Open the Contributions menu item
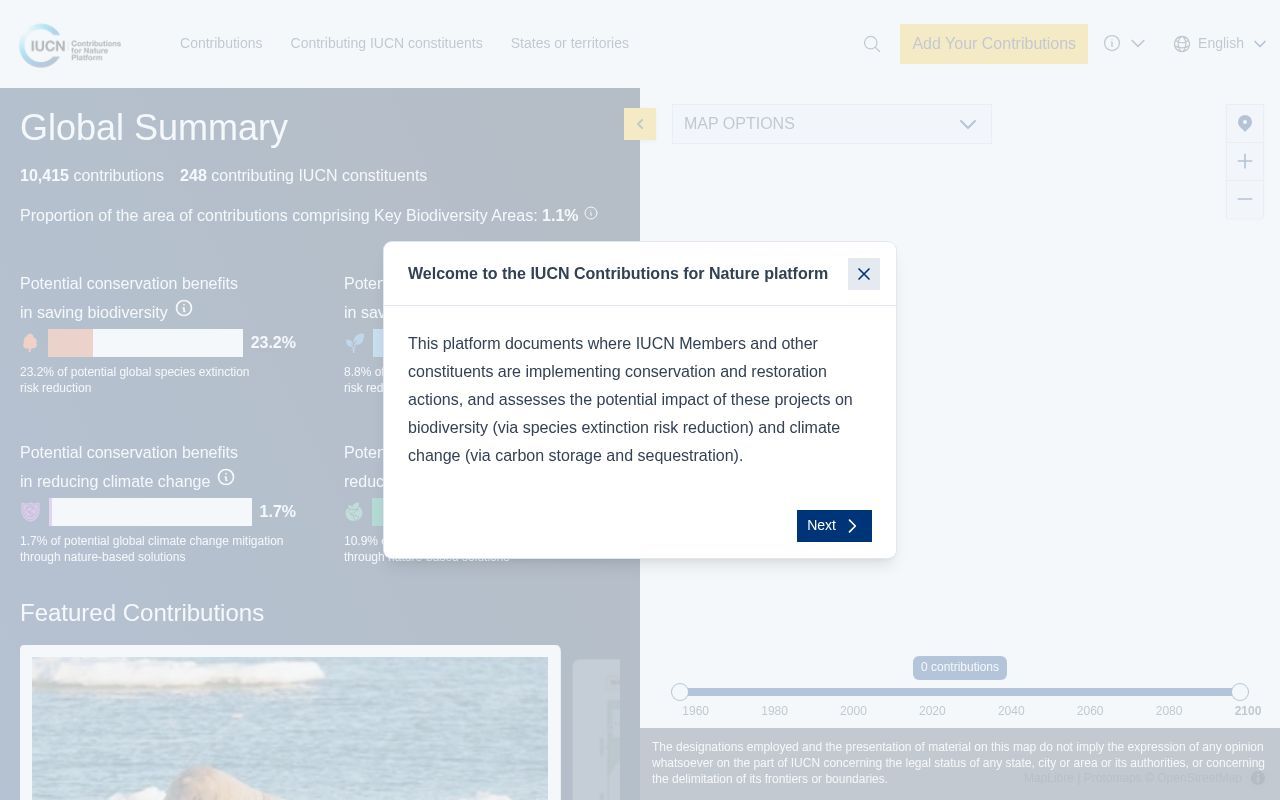1280x800 pixels. click(x=221, y=43)
